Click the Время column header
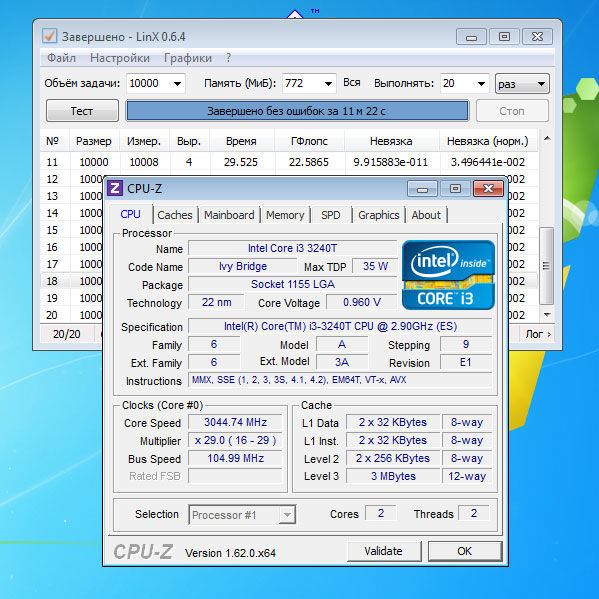This screenshot has width=599, height=599. (x=241, y=141)
